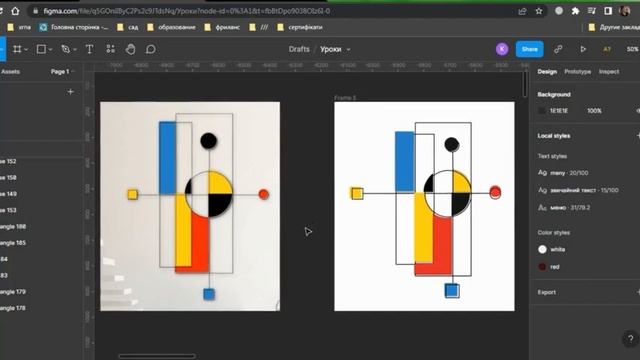Screen dimensions: 640x360
Task: Open the Resources tool
Action: coord(111,49)
